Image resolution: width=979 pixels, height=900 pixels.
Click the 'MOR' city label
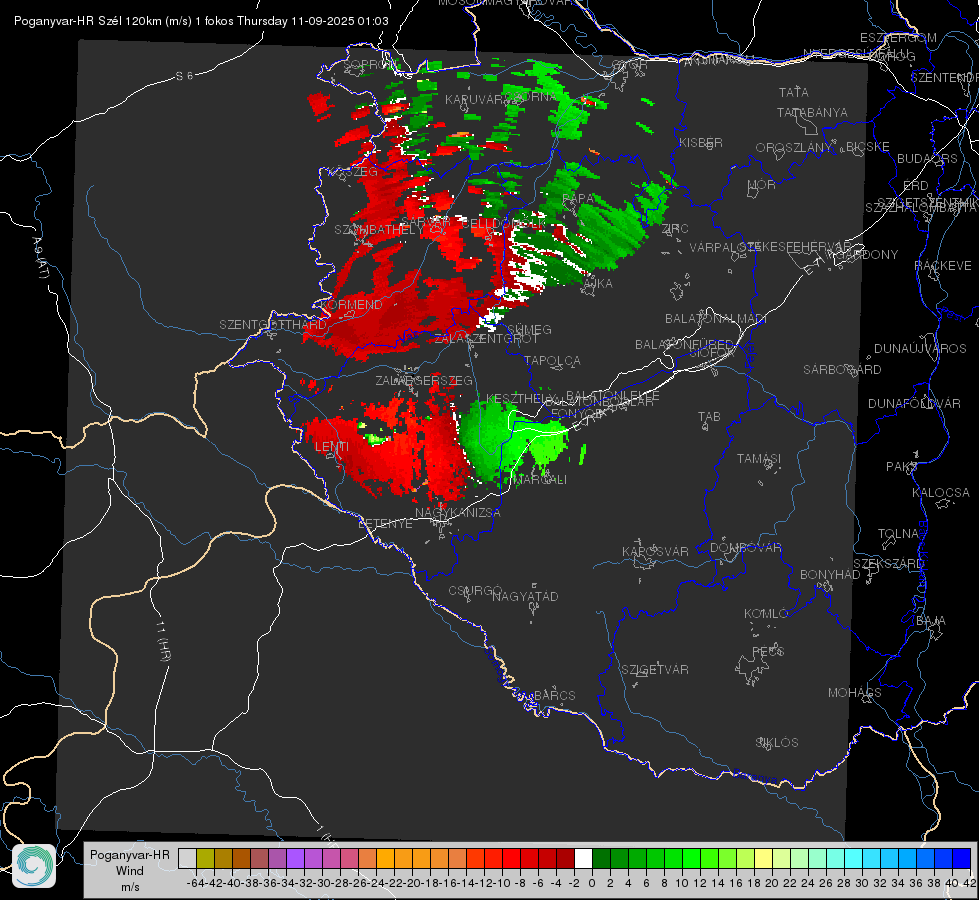point(762,184)
